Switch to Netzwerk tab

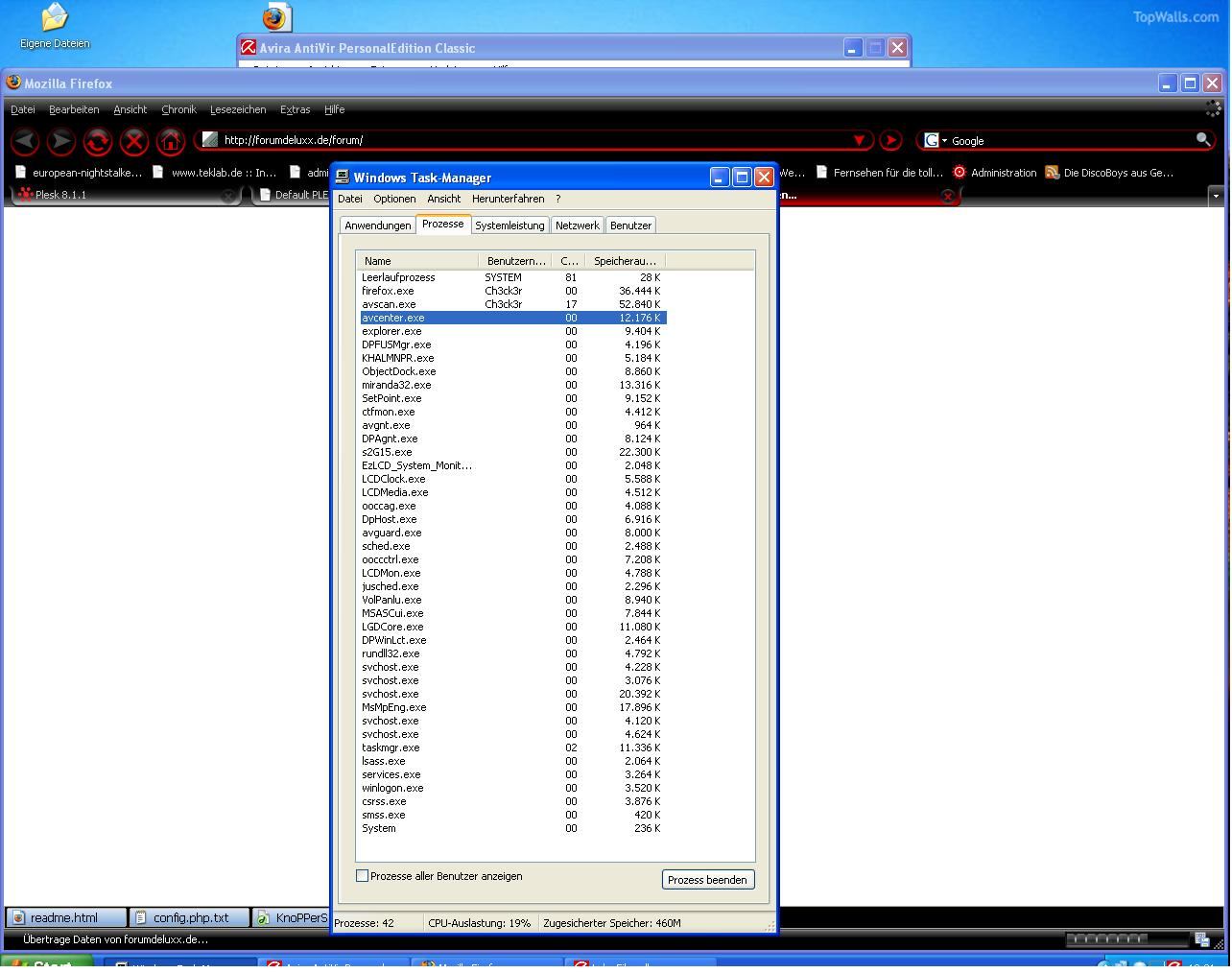(x=578, y=225)
